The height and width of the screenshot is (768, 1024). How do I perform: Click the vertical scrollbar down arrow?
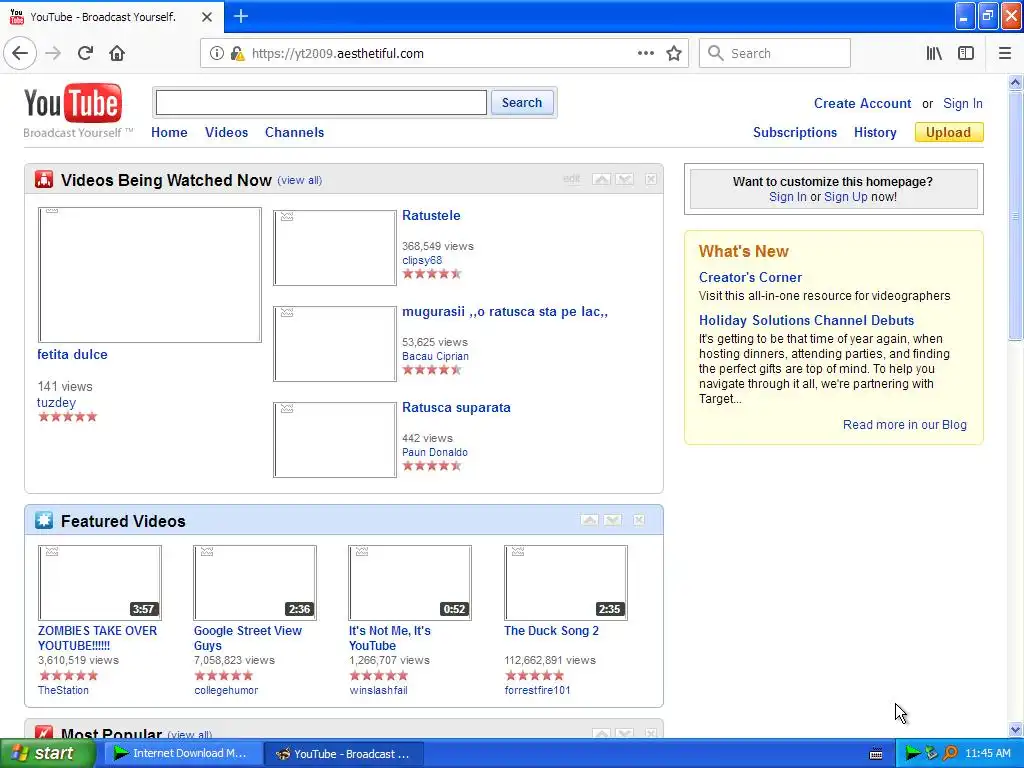[x=1015, y=730]
